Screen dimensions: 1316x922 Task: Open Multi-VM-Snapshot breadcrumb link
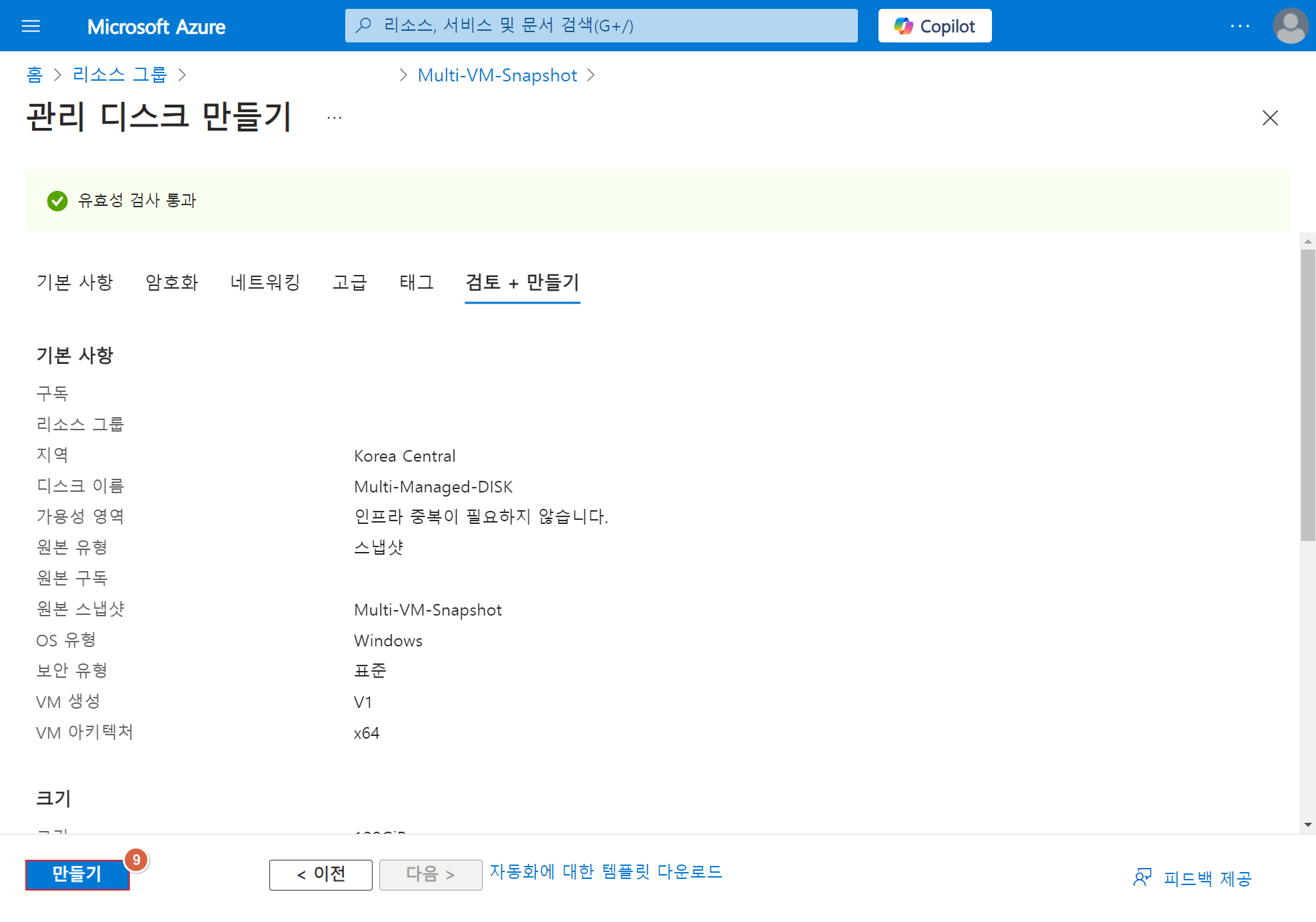pyautogui.click(x=497, y=75)
